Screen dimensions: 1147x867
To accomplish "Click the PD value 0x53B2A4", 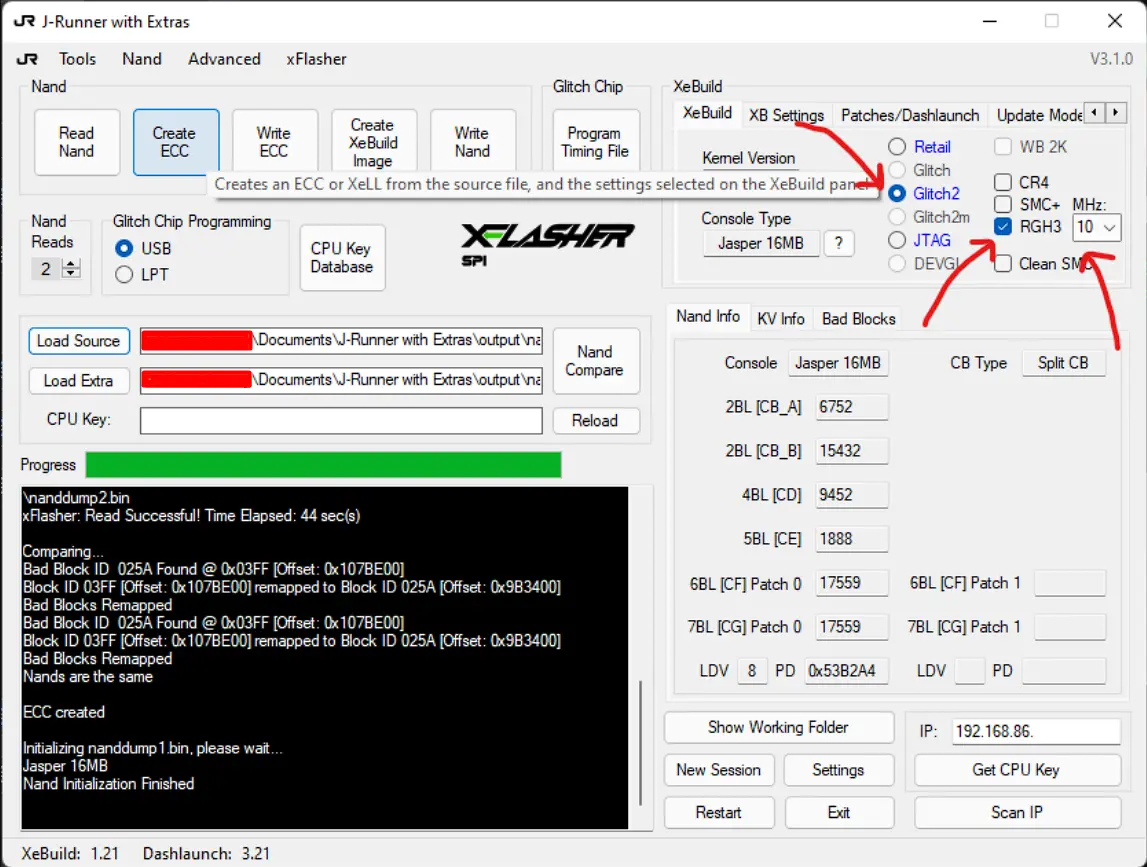I will (x=846, y=670).
